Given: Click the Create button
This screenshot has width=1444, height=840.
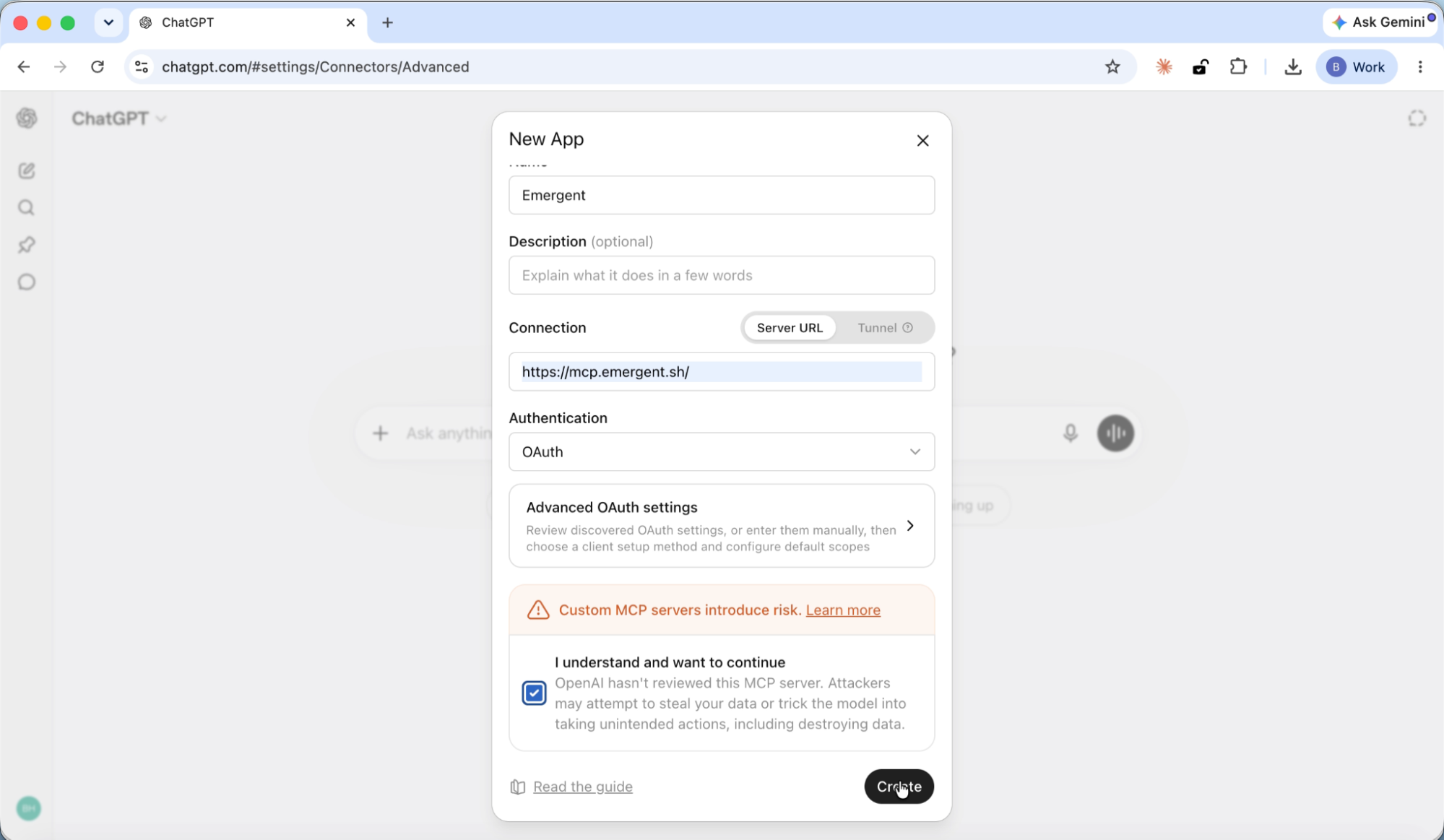Looking at the screenshot, I should pos(899,787).
